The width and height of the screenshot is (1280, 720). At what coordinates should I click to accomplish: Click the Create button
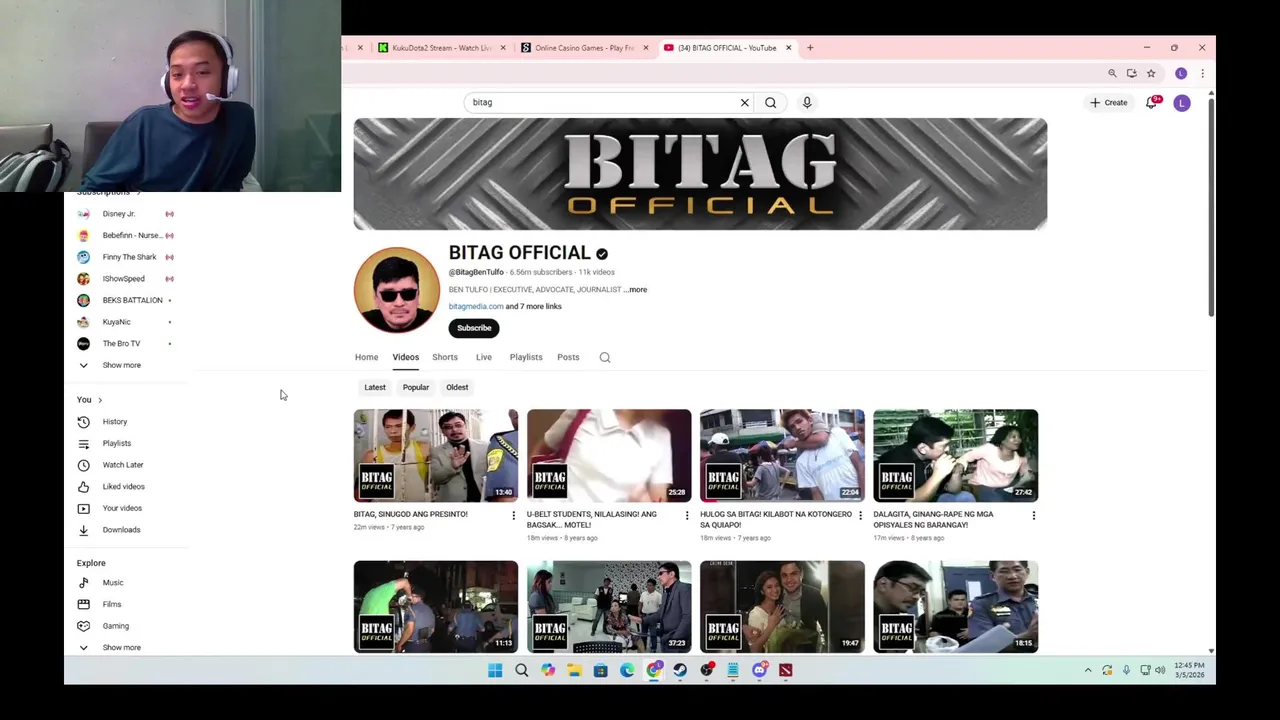click(1108, 102)
